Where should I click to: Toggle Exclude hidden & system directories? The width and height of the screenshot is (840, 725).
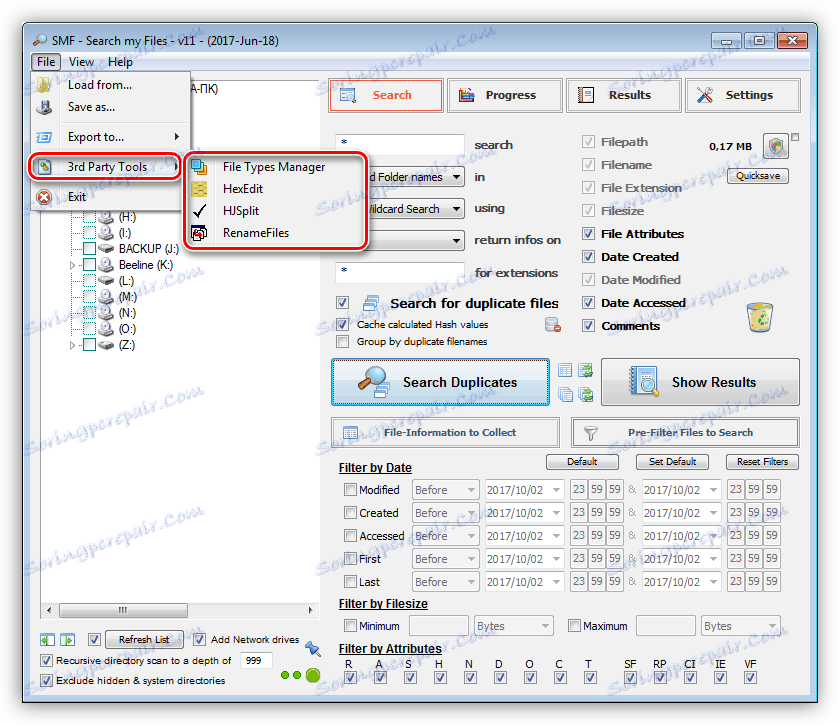coord(47,681)
